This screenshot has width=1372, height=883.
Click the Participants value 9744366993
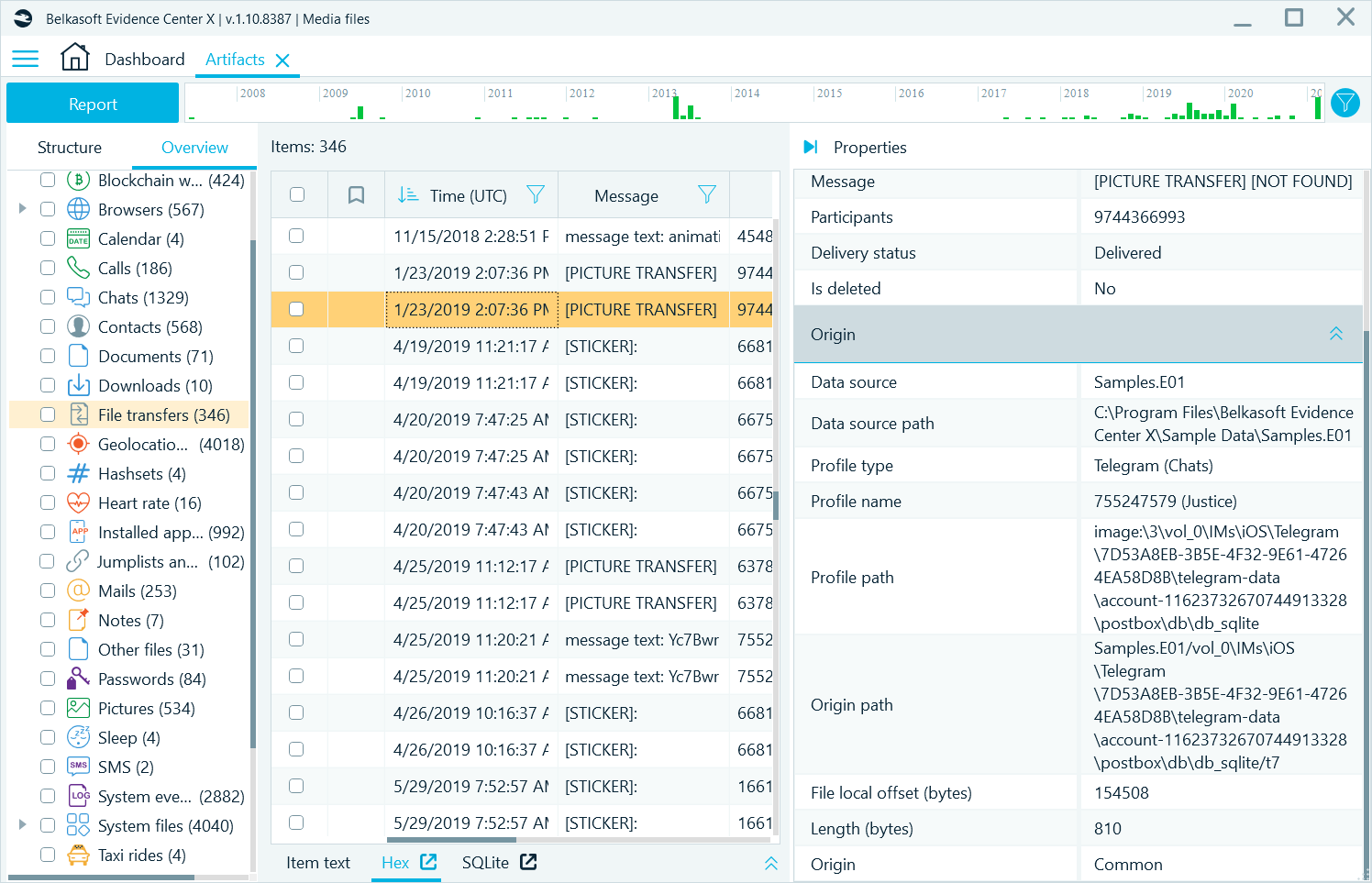(1139, 217)
